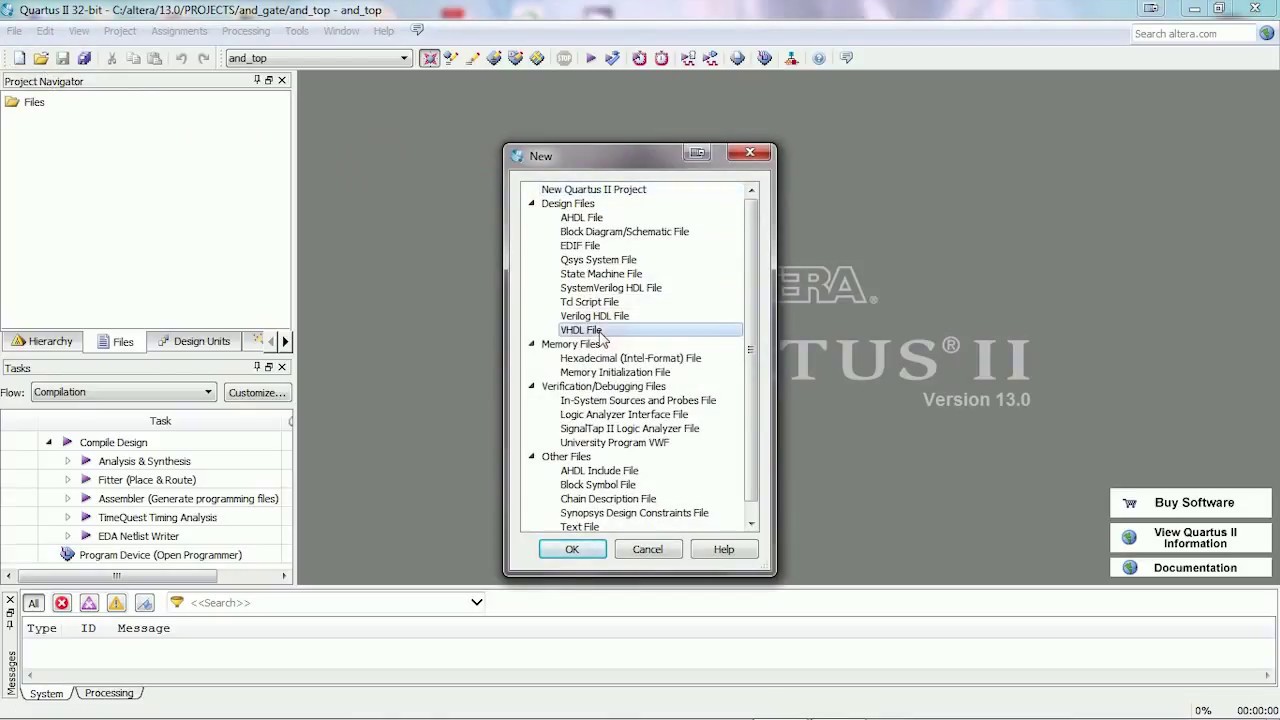This screenshot has height=720, width=1280.
Task: Click the Copy icon in the toolbar
Action: [133, 58]
